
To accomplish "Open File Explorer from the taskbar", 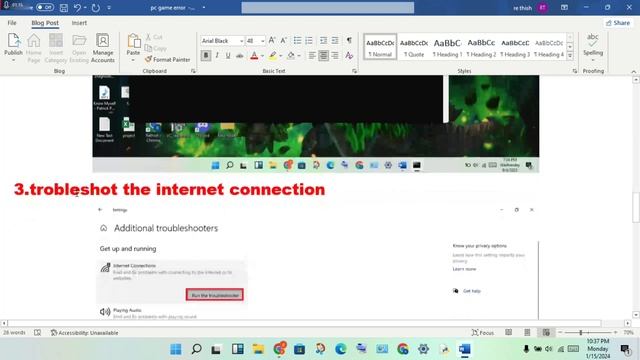I will pyautogui.click(x=258, y=349).
